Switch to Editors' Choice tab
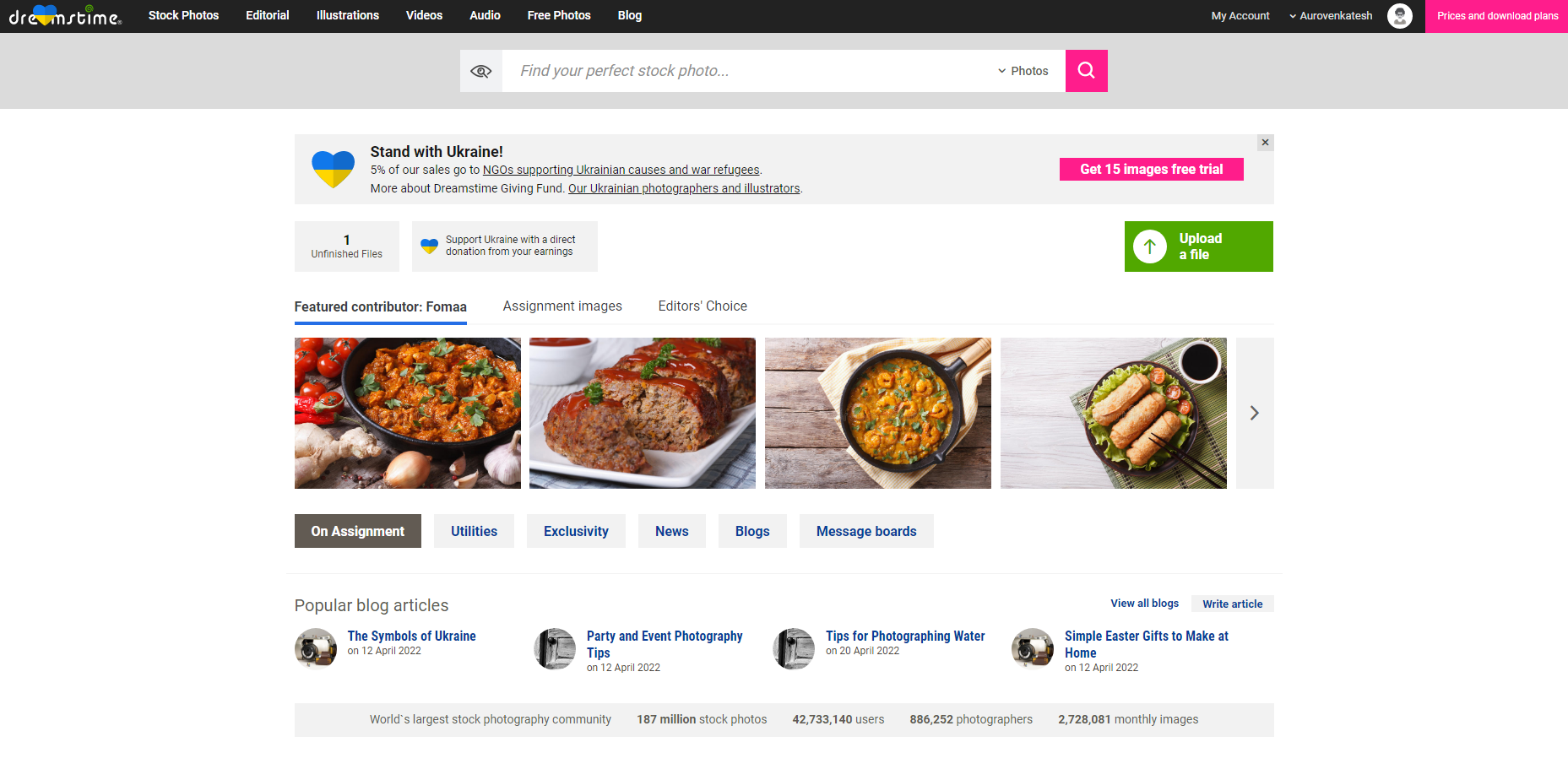The width and height of the screenshot is (1568, 780). click(x=703, y=306)
